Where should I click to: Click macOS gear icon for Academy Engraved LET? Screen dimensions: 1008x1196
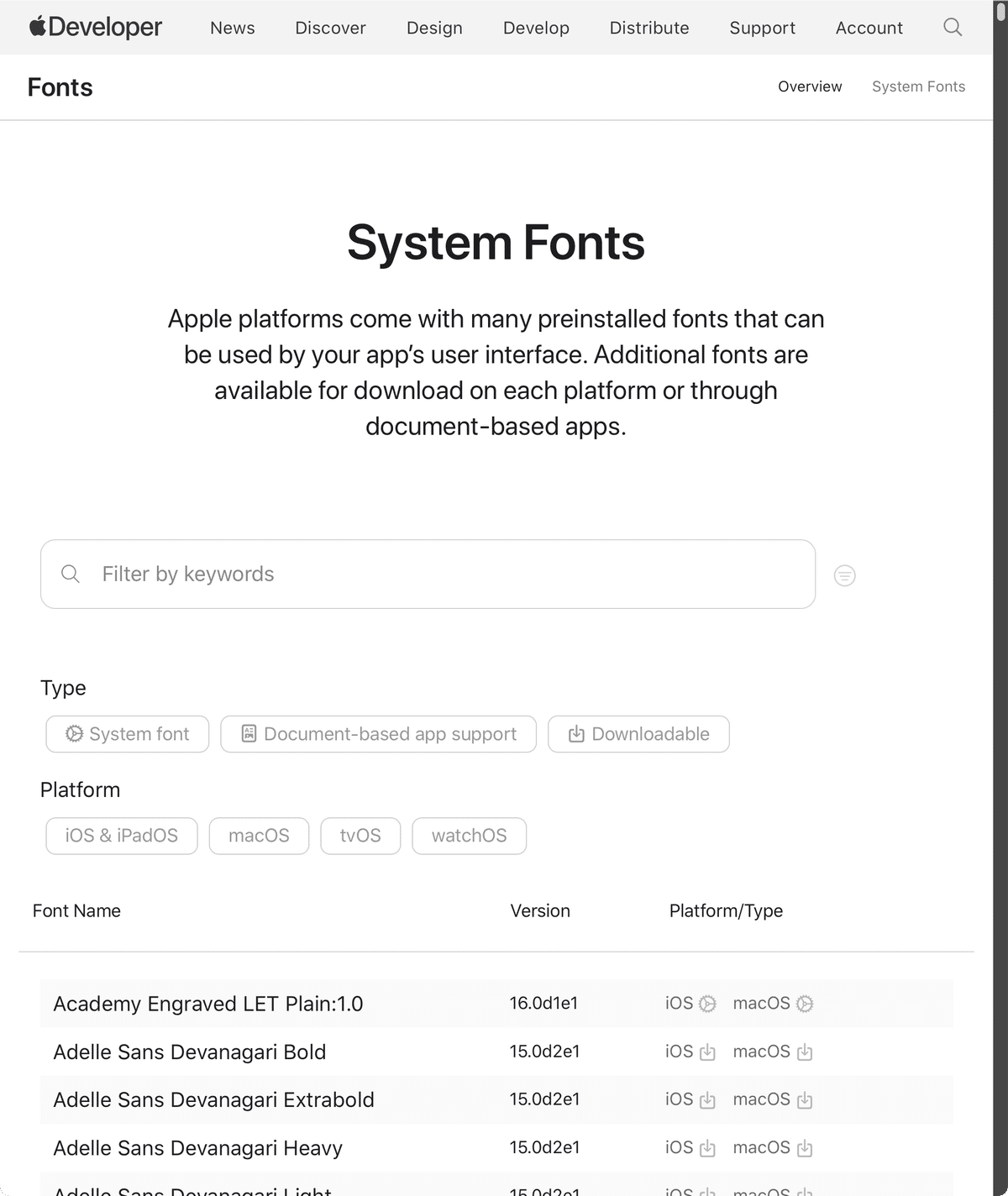804,1003
